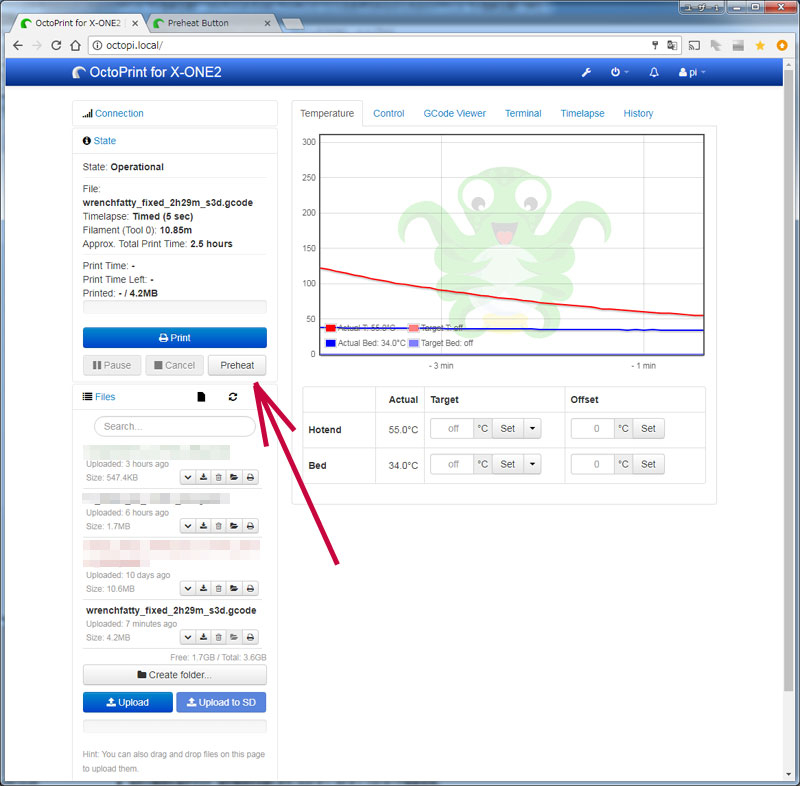Select the Temperature tab
The image size is (800, 786).
pos(327,113)
